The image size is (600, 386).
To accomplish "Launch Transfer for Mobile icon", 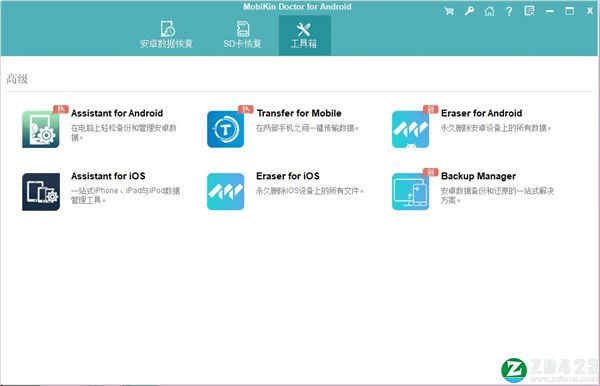I will pos(225,129).
